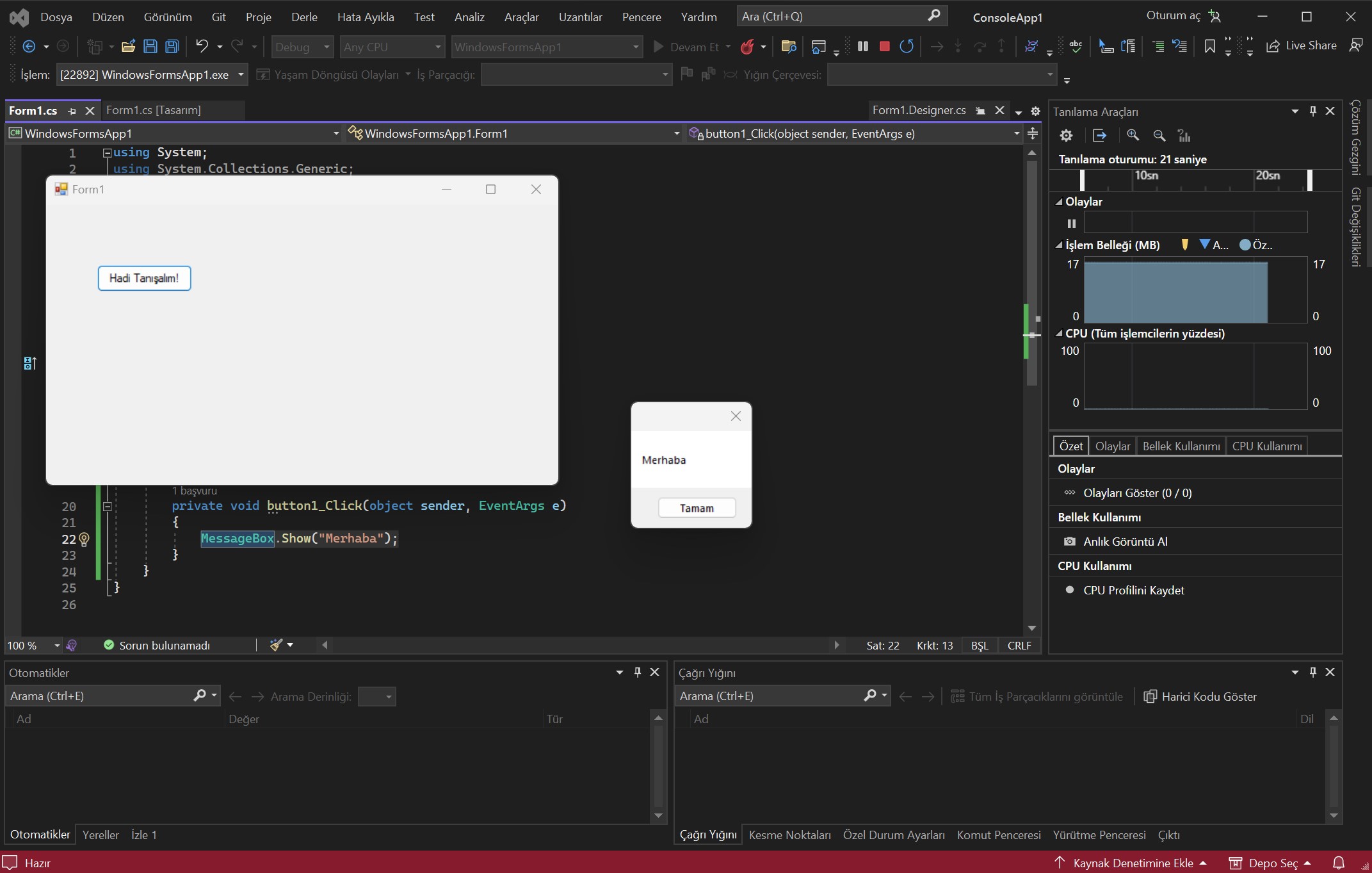Screen dimensions: 1372x873
Task: Click the Restart debugging icon
Action: point(906,46)
